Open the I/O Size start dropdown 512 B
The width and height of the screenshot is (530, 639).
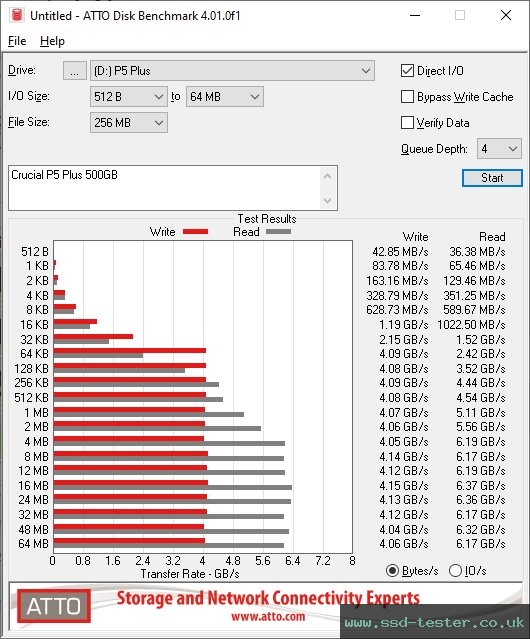[x=128, y=97]
